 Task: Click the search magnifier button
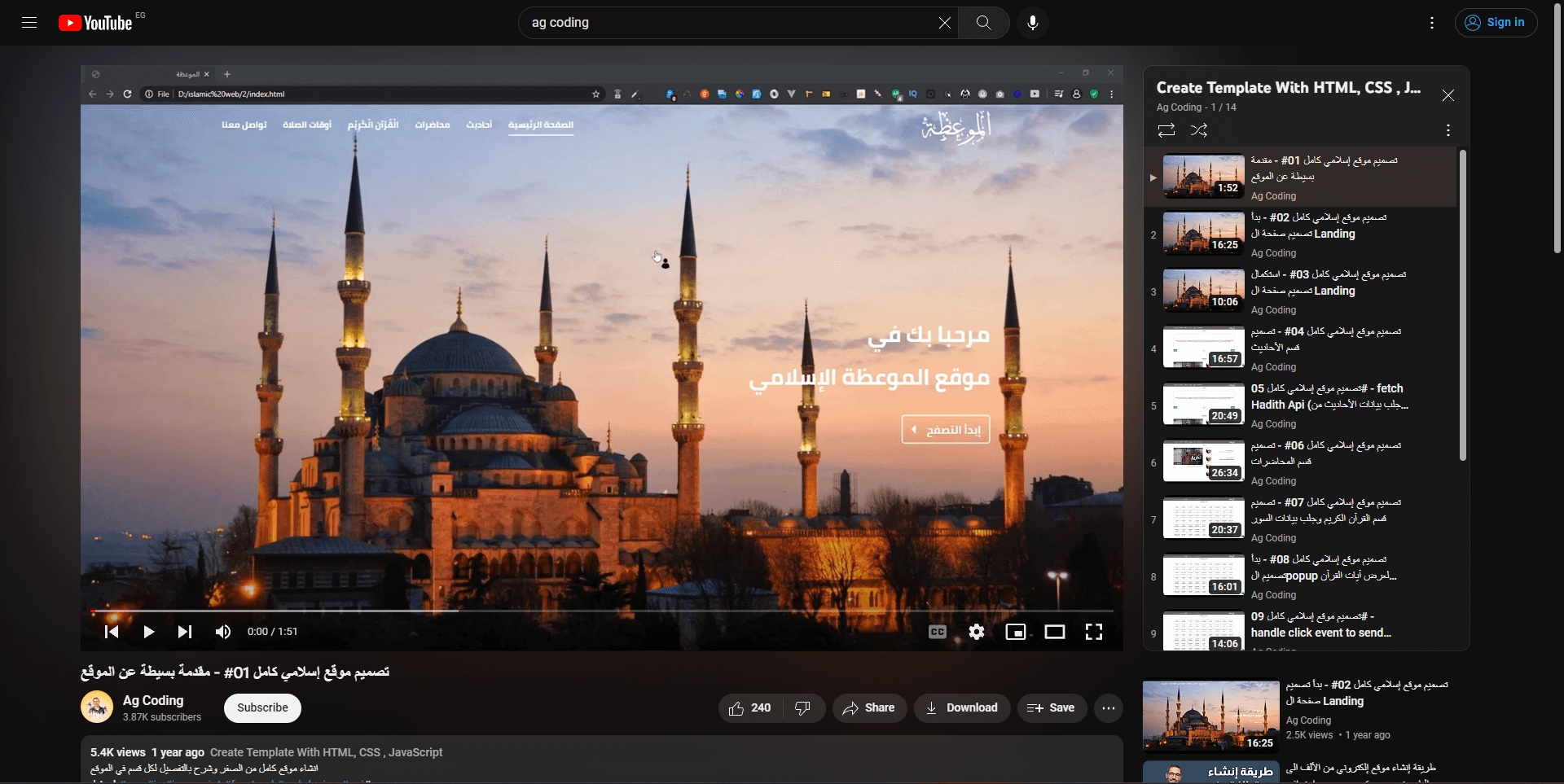tap(983, 23)
